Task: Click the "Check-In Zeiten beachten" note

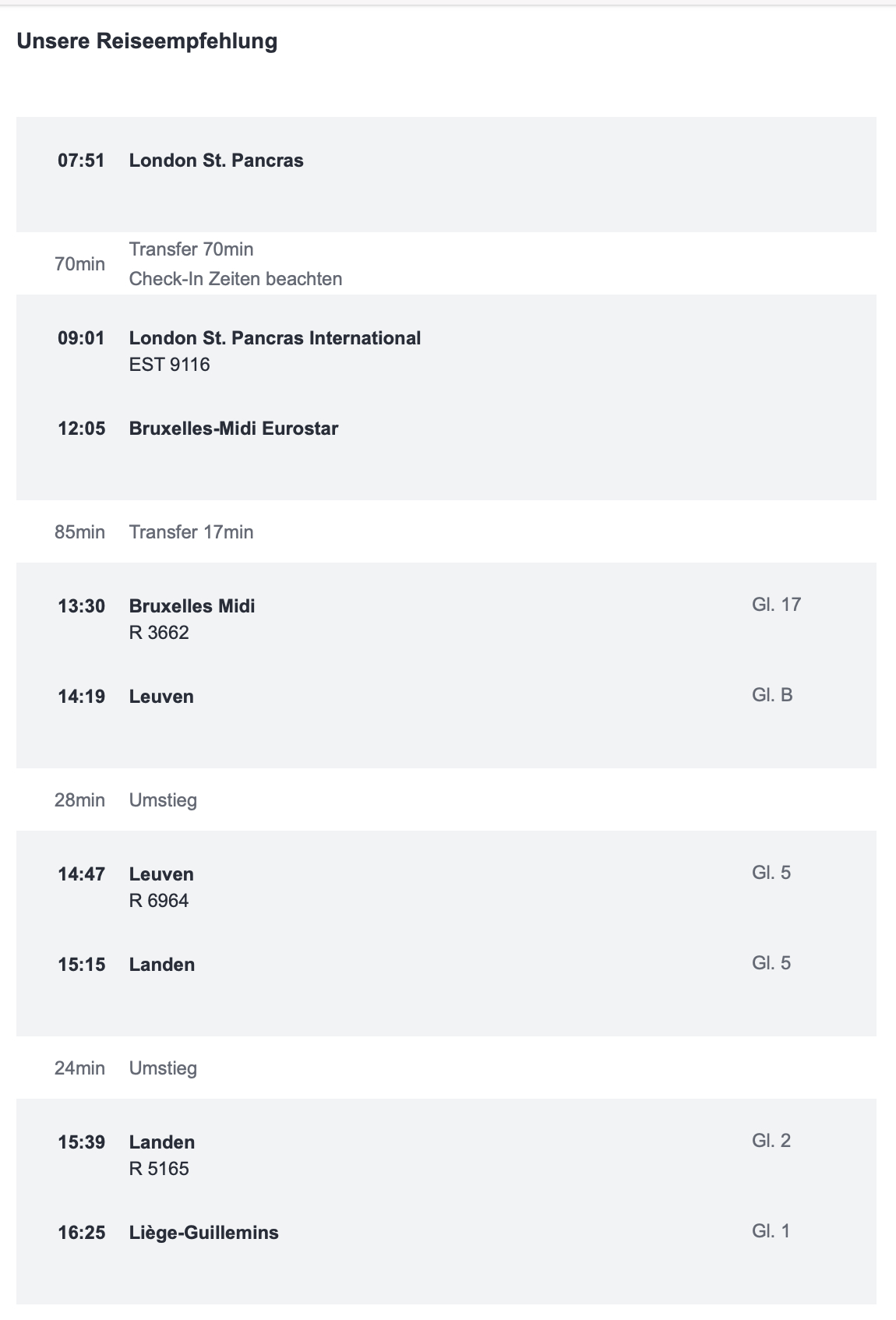Action: (235, 279)
